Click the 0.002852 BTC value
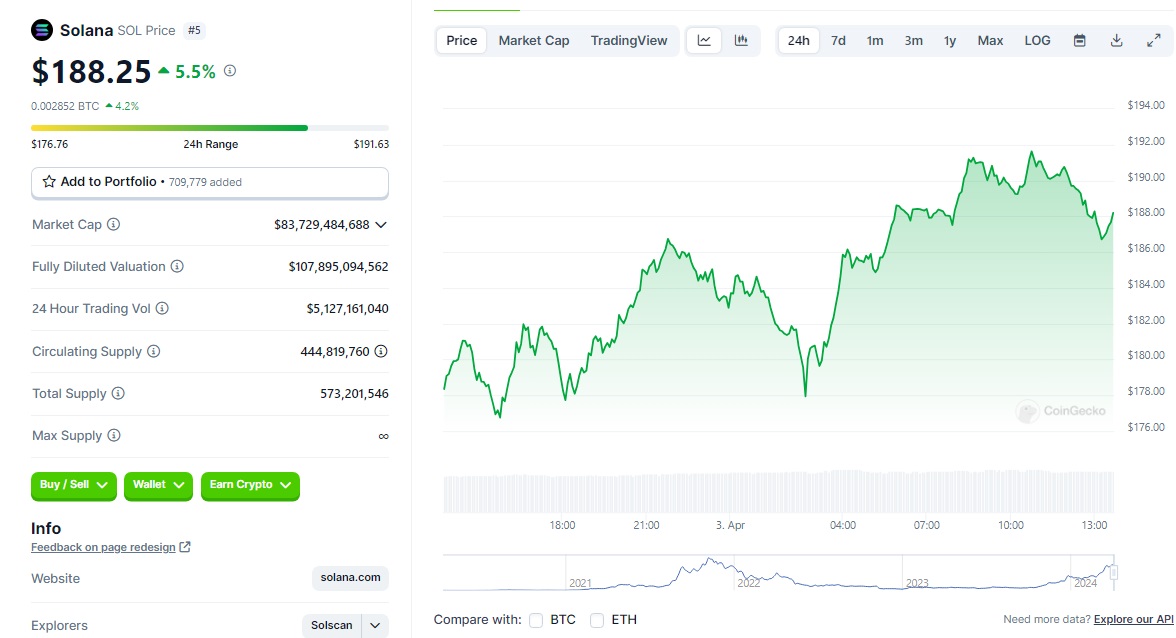 pyautogui.click(x=65, y=106)
